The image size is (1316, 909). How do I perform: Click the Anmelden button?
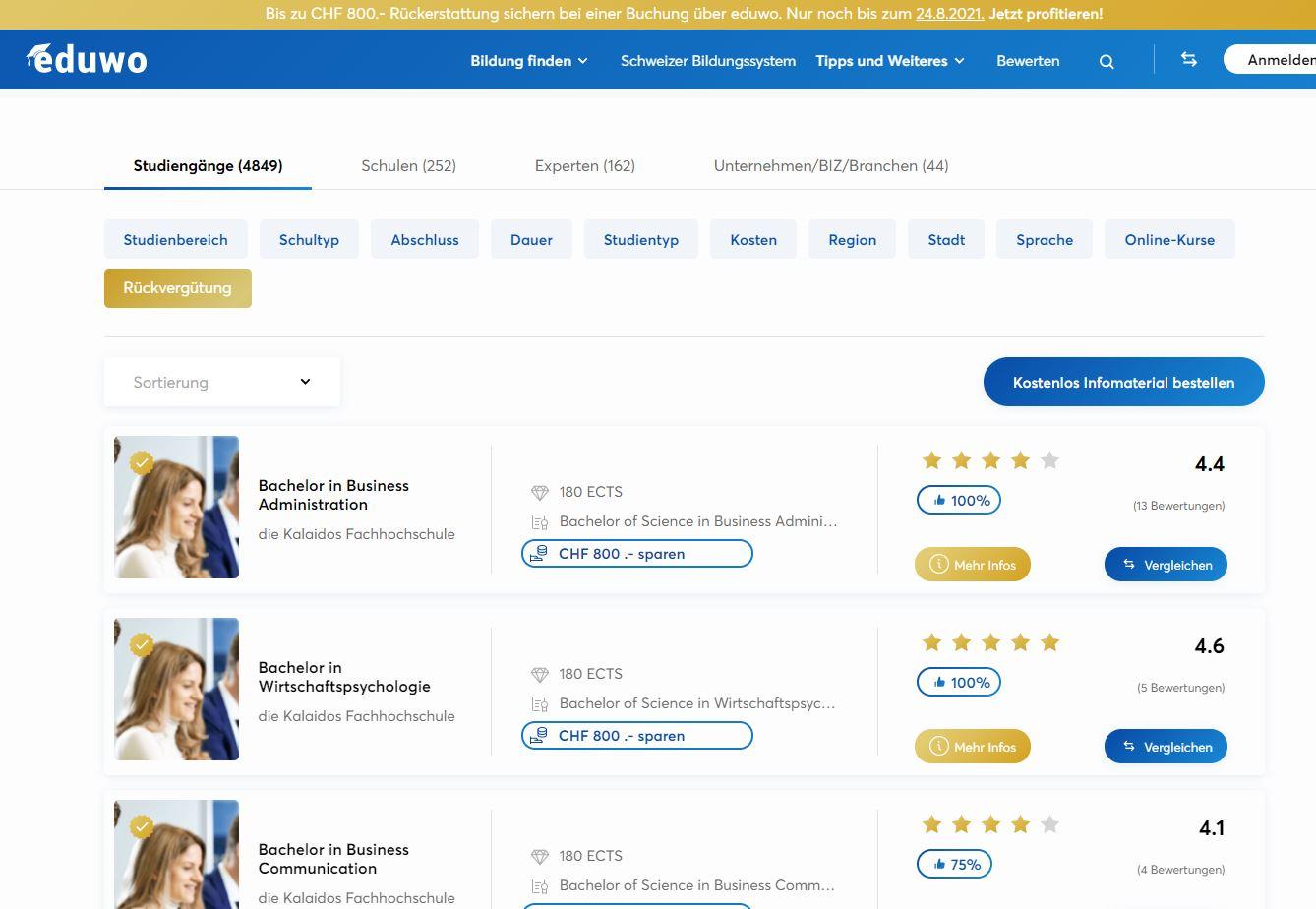[x=1270, y=60]
